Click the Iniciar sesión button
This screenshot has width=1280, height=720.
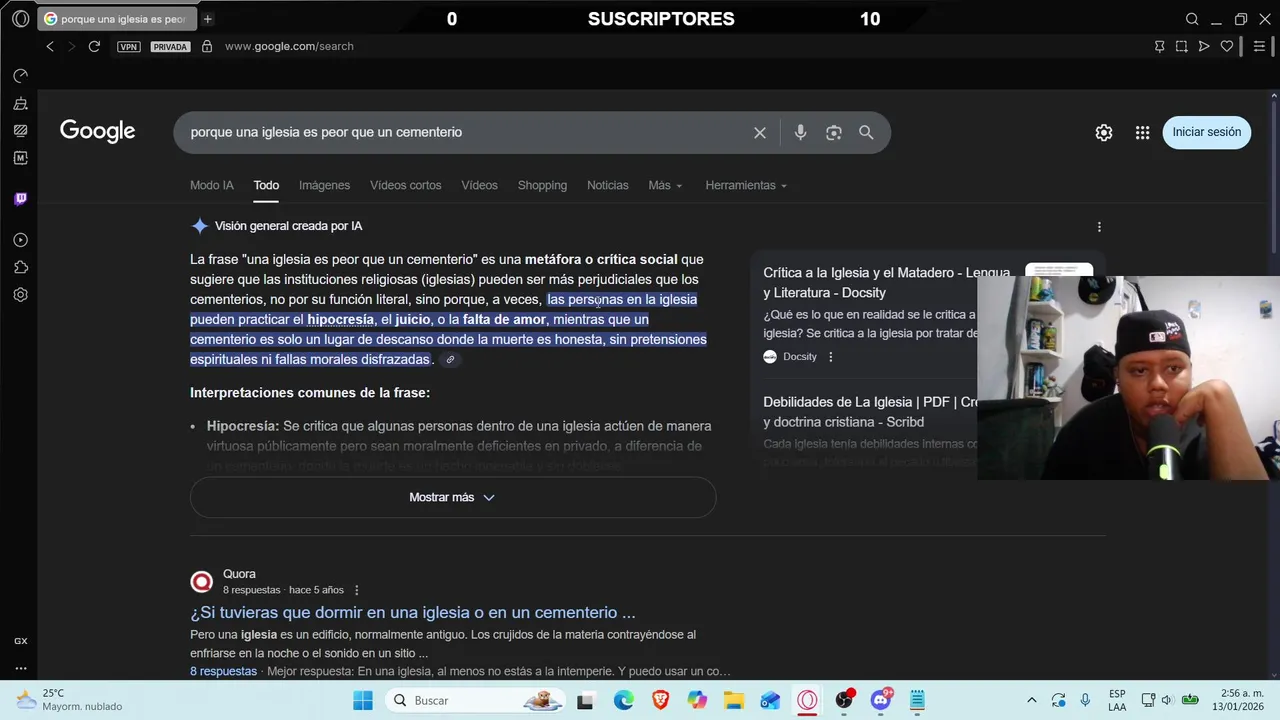(x=1206, y=132)
